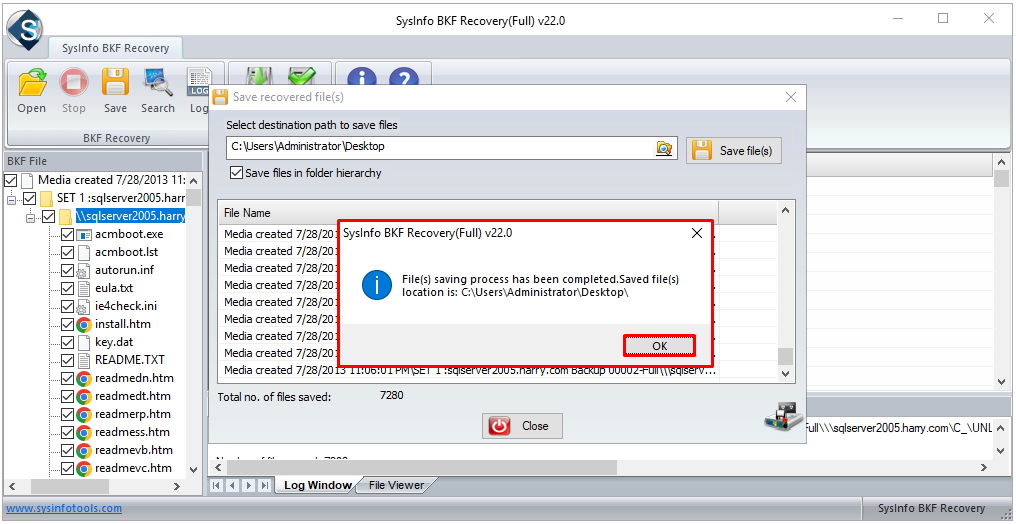Viewport: 1016px width, 524px height.
Task: Click tree horizontal scroll left arrow
Action: coord(11,486)
